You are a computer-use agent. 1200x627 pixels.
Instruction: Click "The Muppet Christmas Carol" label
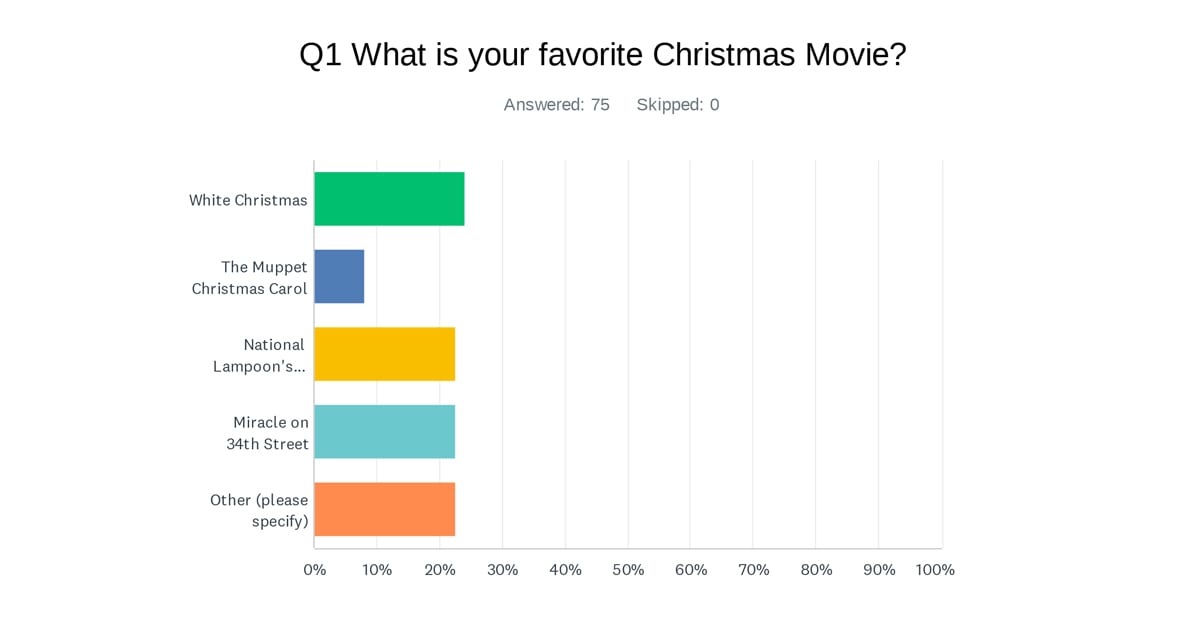250,277
